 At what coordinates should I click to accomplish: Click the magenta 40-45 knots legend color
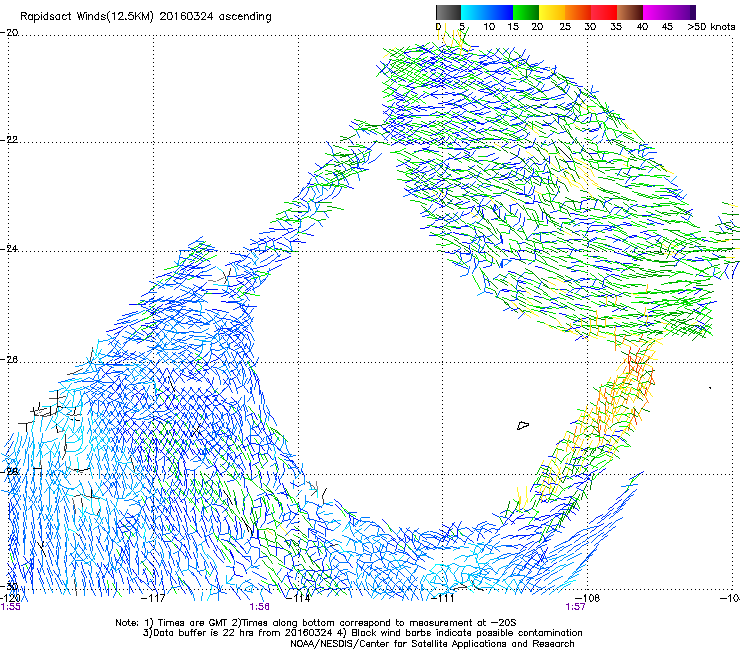(656, 12)
